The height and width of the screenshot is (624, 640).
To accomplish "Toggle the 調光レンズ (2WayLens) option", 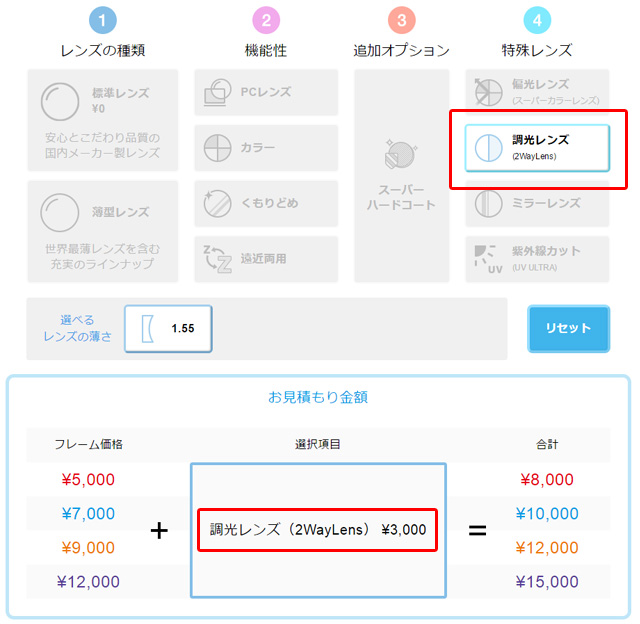I will pyautogui.click(x=537, y=148).
